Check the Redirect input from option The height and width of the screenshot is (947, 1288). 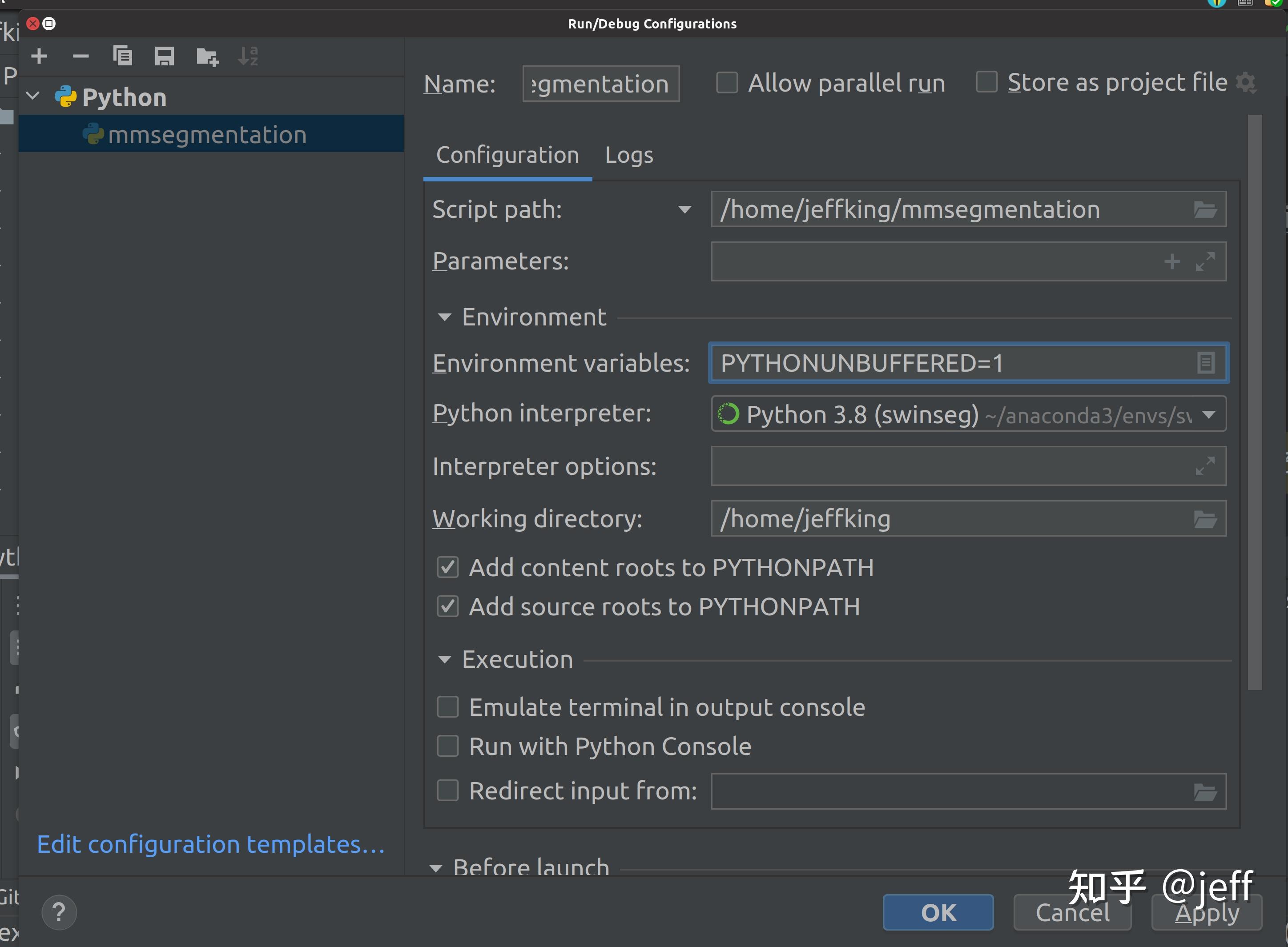(x=447, y=791)
